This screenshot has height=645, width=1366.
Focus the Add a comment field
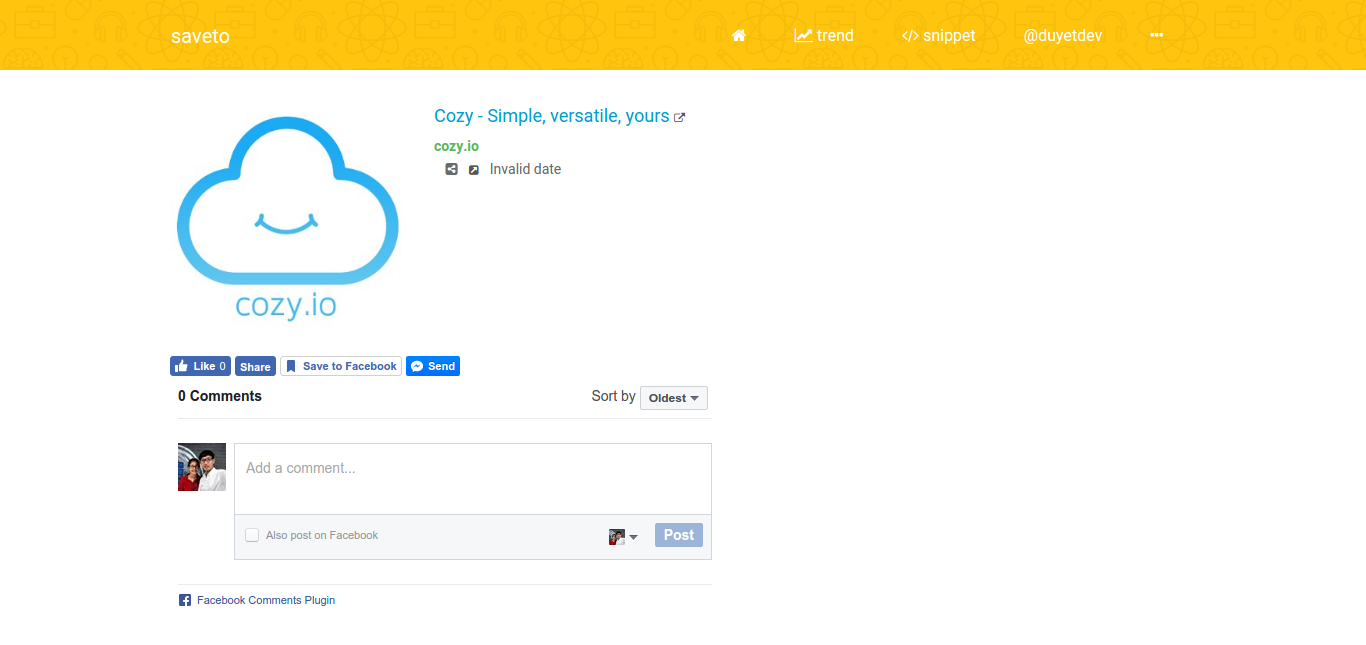click(473, 479)
